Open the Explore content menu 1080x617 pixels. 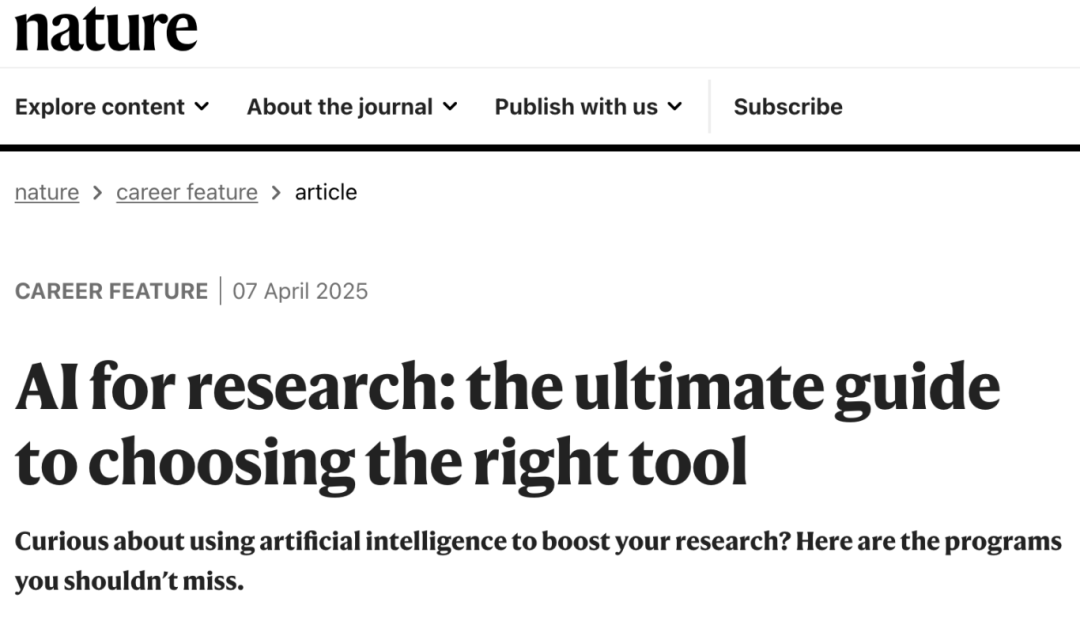click(100, 106)
